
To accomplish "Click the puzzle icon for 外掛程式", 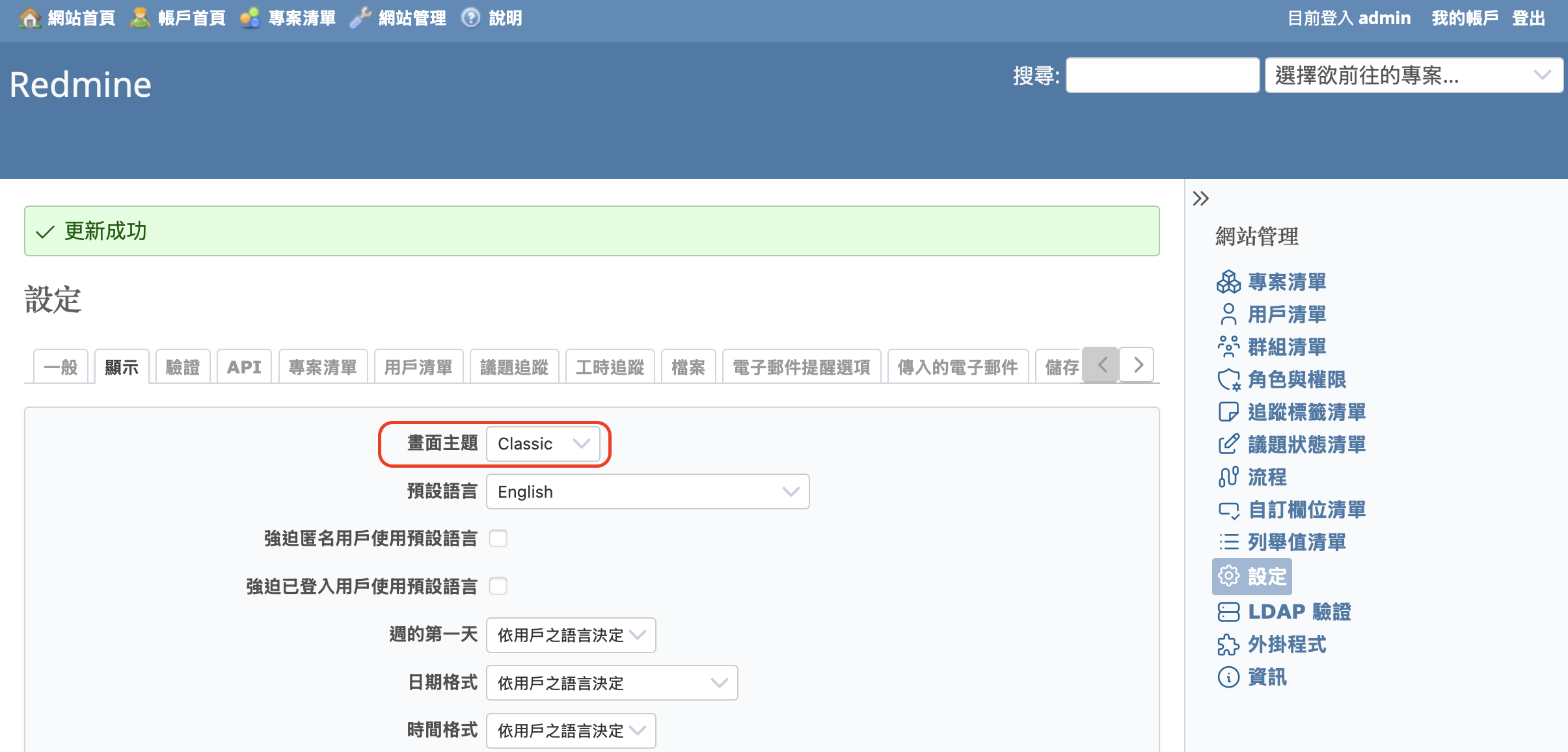I will tap(1228, 645).
